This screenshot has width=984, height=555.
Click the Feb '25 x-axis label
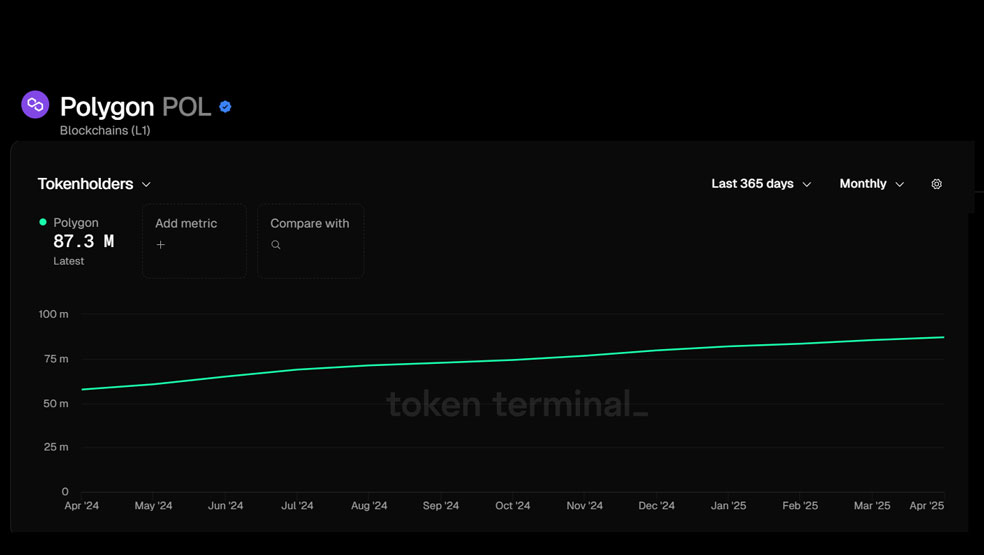(800, 505)
